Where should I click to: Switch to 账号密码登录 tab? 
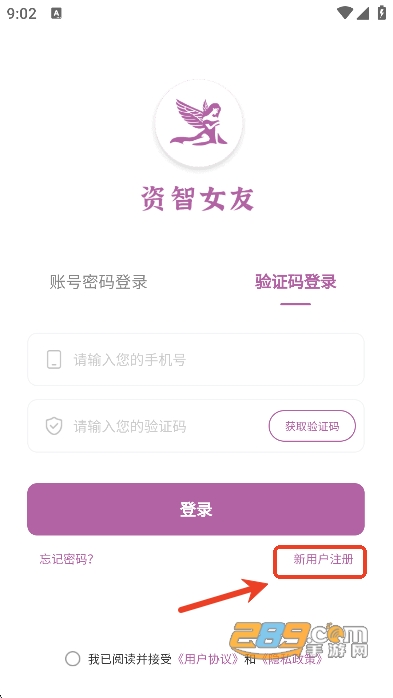click(x=98, y=282)
